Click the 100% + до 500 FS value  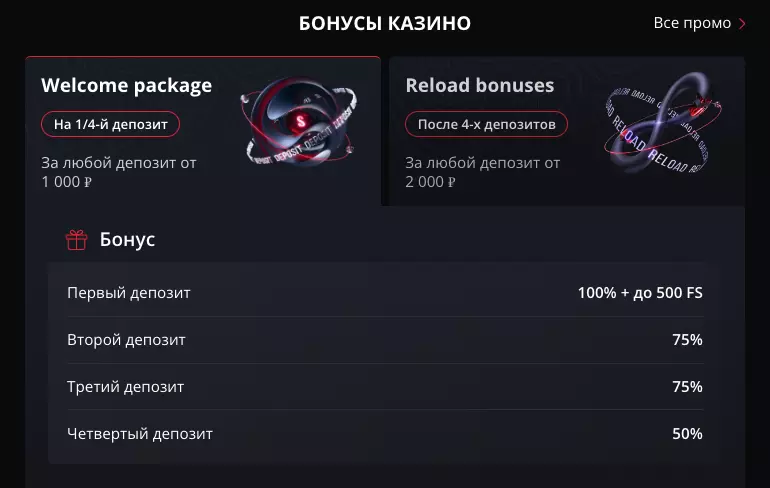coord(640,293)
